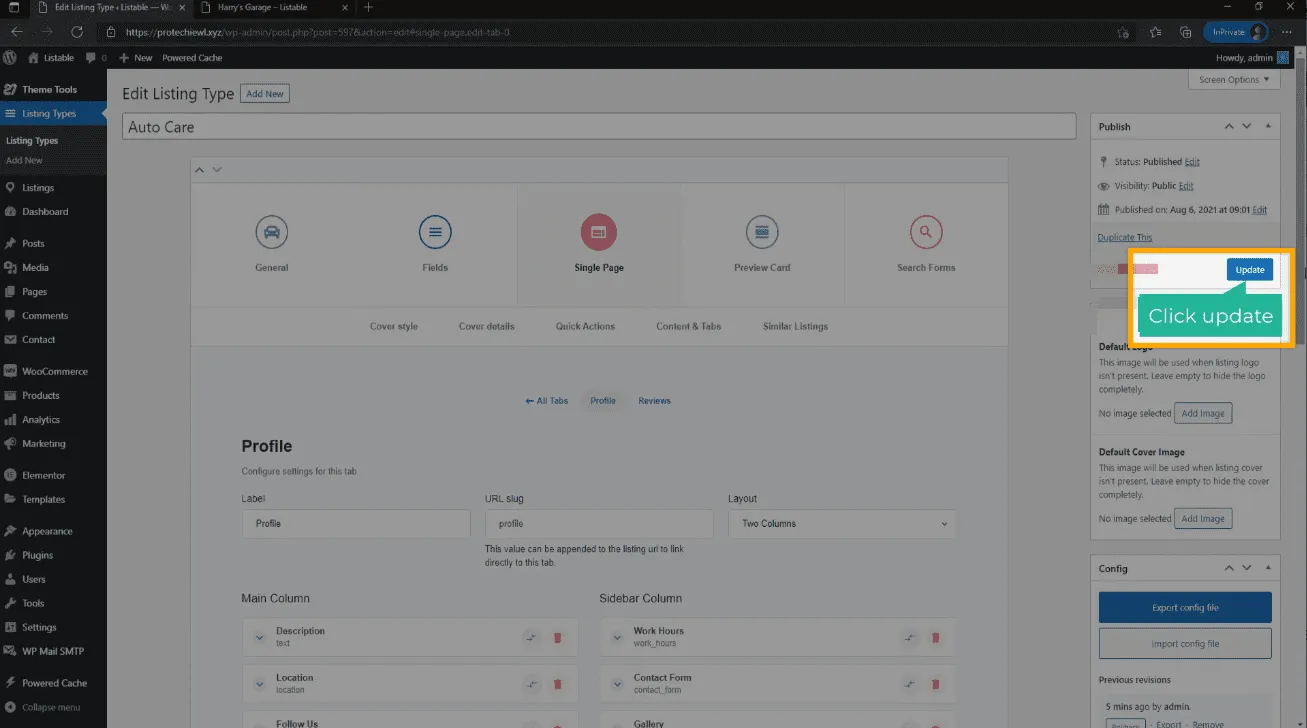Image resolution: width=1307 pixels, height=728 pixels.
Task: Expand the Description block chevron
Action: pos(259,637)
